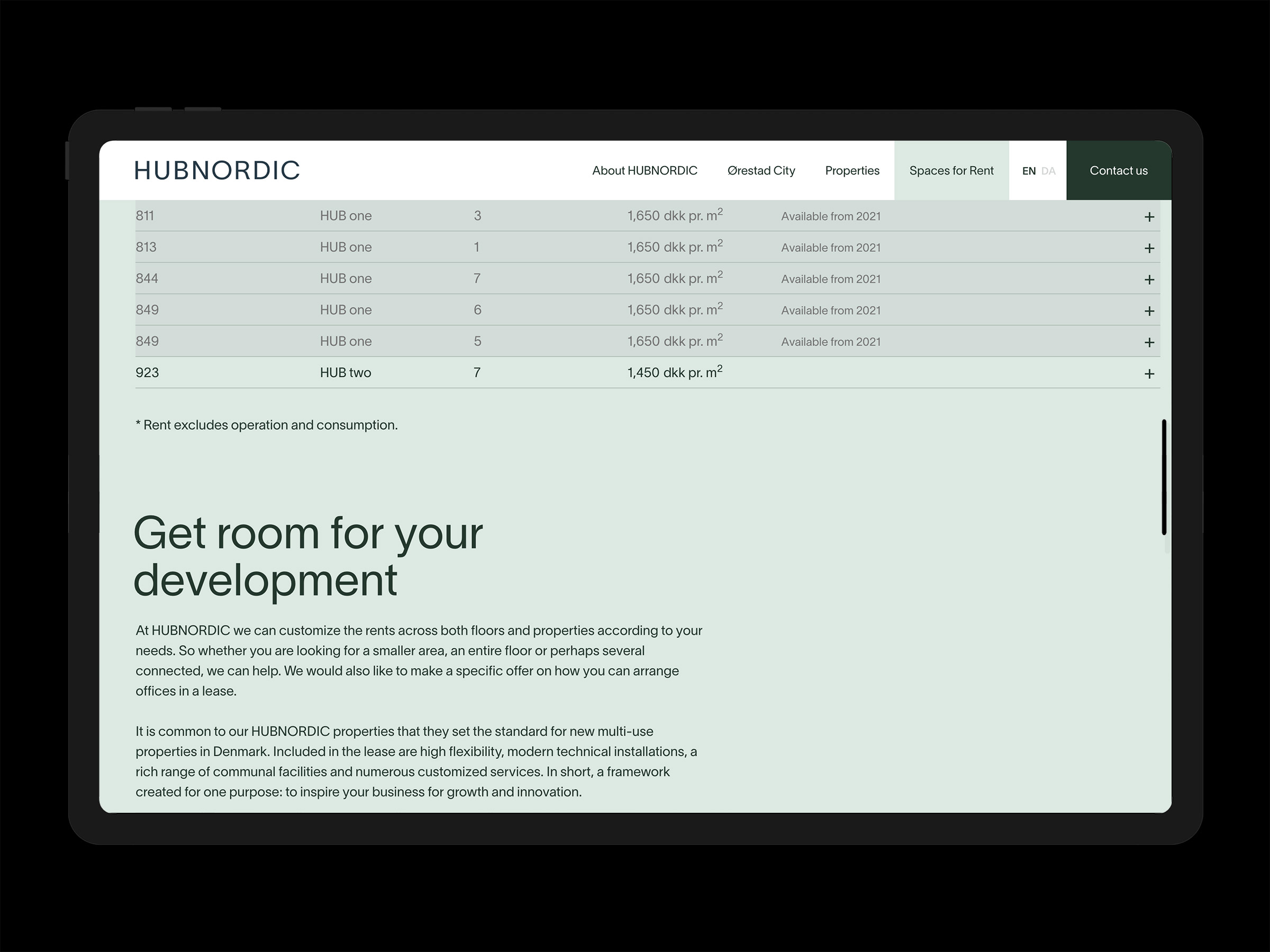Screen dimensions: 1270x952
Task: Switch language to DA
Action: (x=1048, y=171)
